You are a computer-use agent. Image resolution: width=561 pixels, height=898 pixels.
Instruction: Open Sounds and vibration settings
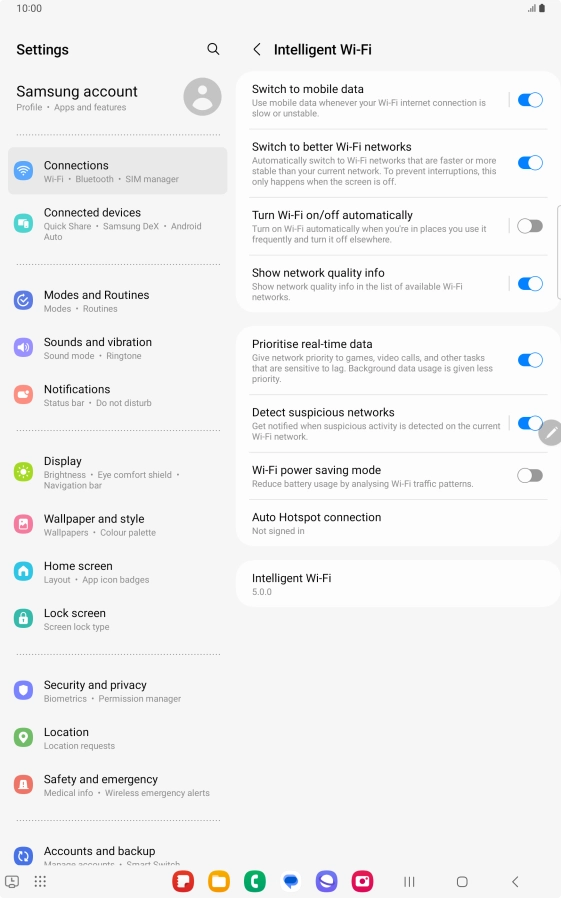(117, 348)
